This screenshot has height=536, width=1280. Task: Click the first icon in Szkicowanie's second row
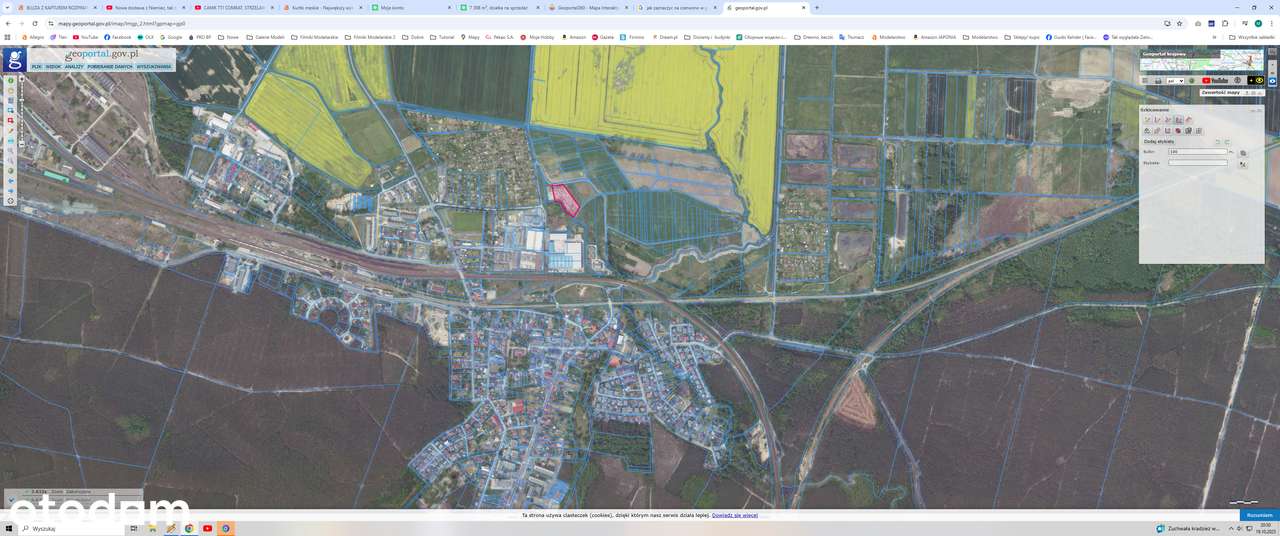(1147, 130)
